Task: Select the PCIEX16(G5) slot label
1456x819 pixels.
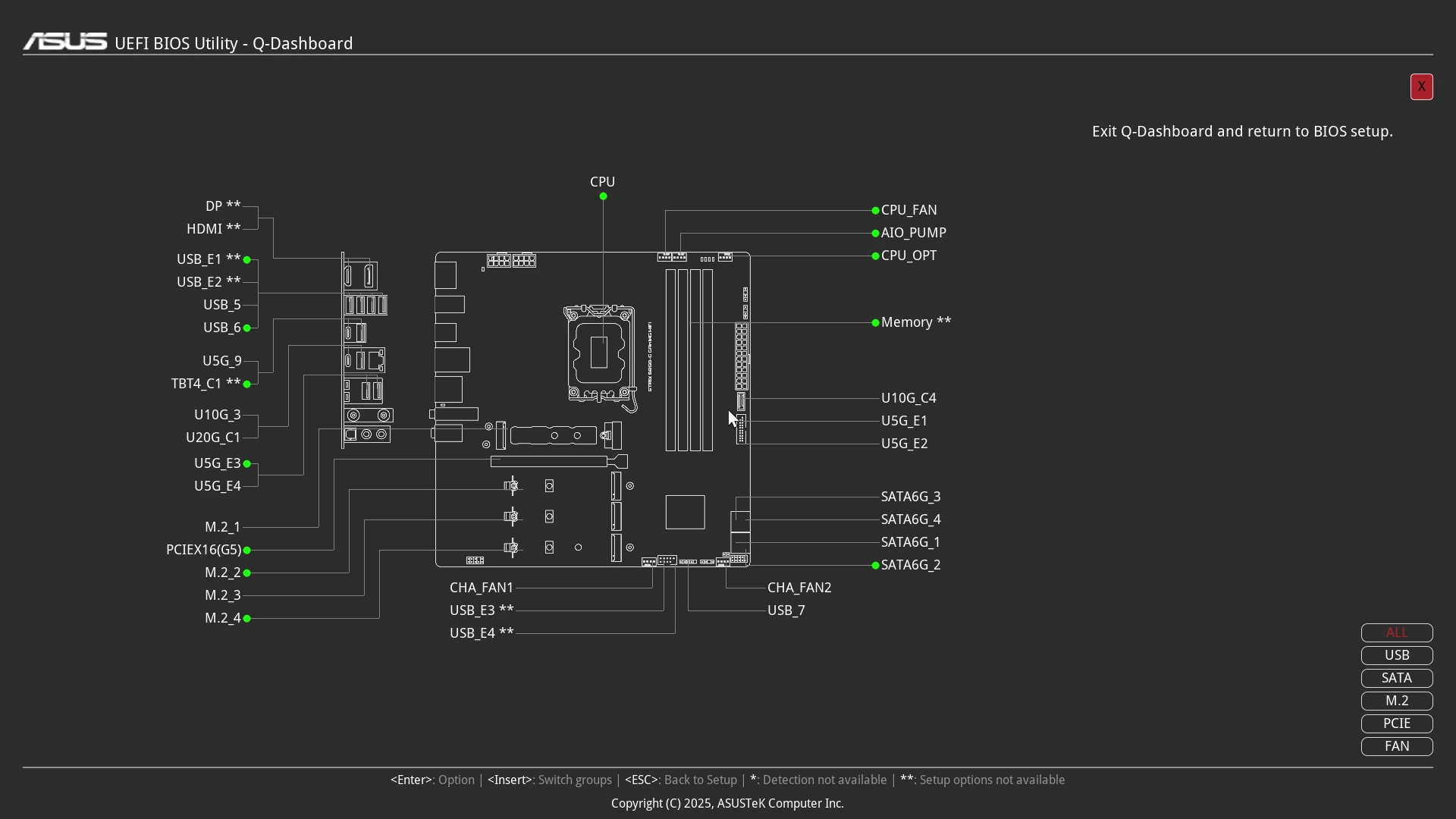Action: [x=204, y=550]
